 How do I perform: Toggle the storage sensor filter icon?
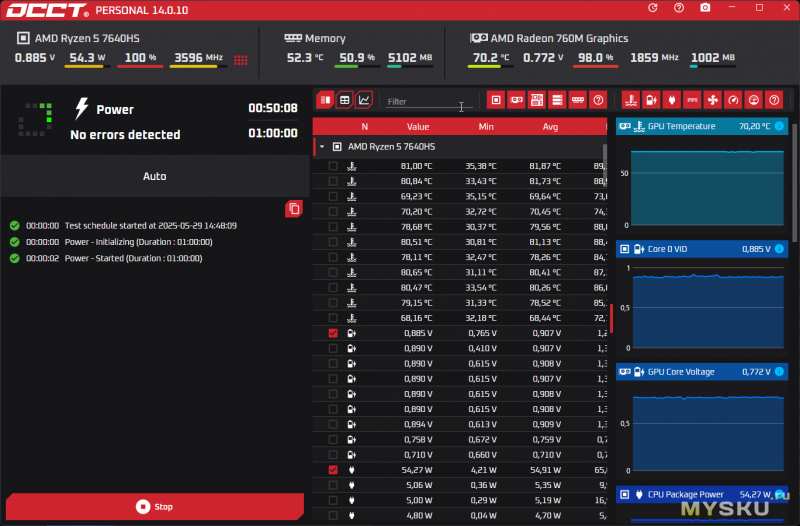[557, 100]
